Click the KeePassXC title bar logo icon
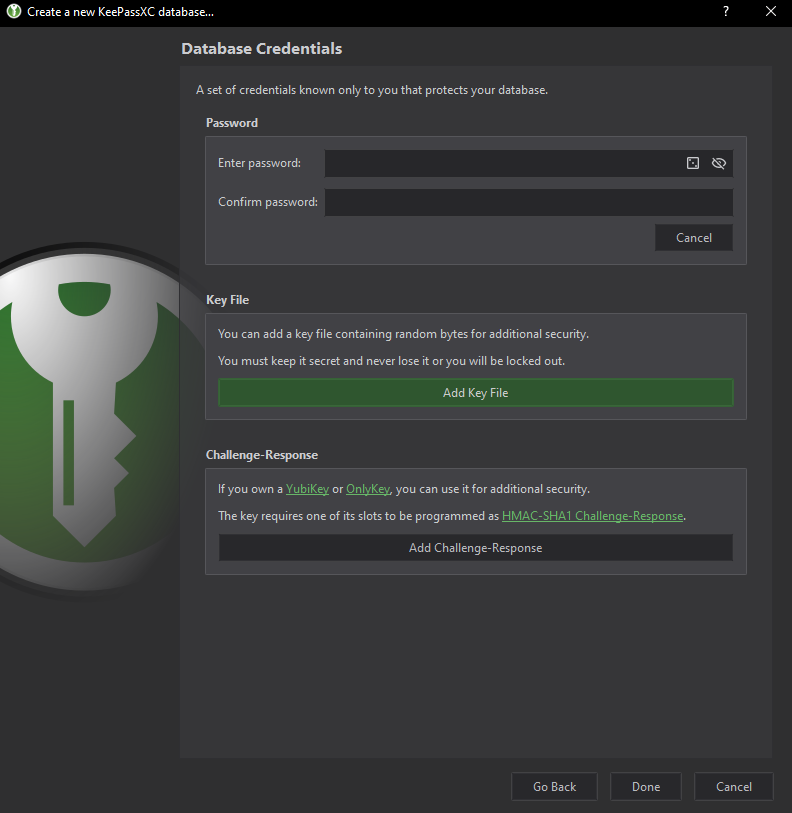 [x=14, y=11]
